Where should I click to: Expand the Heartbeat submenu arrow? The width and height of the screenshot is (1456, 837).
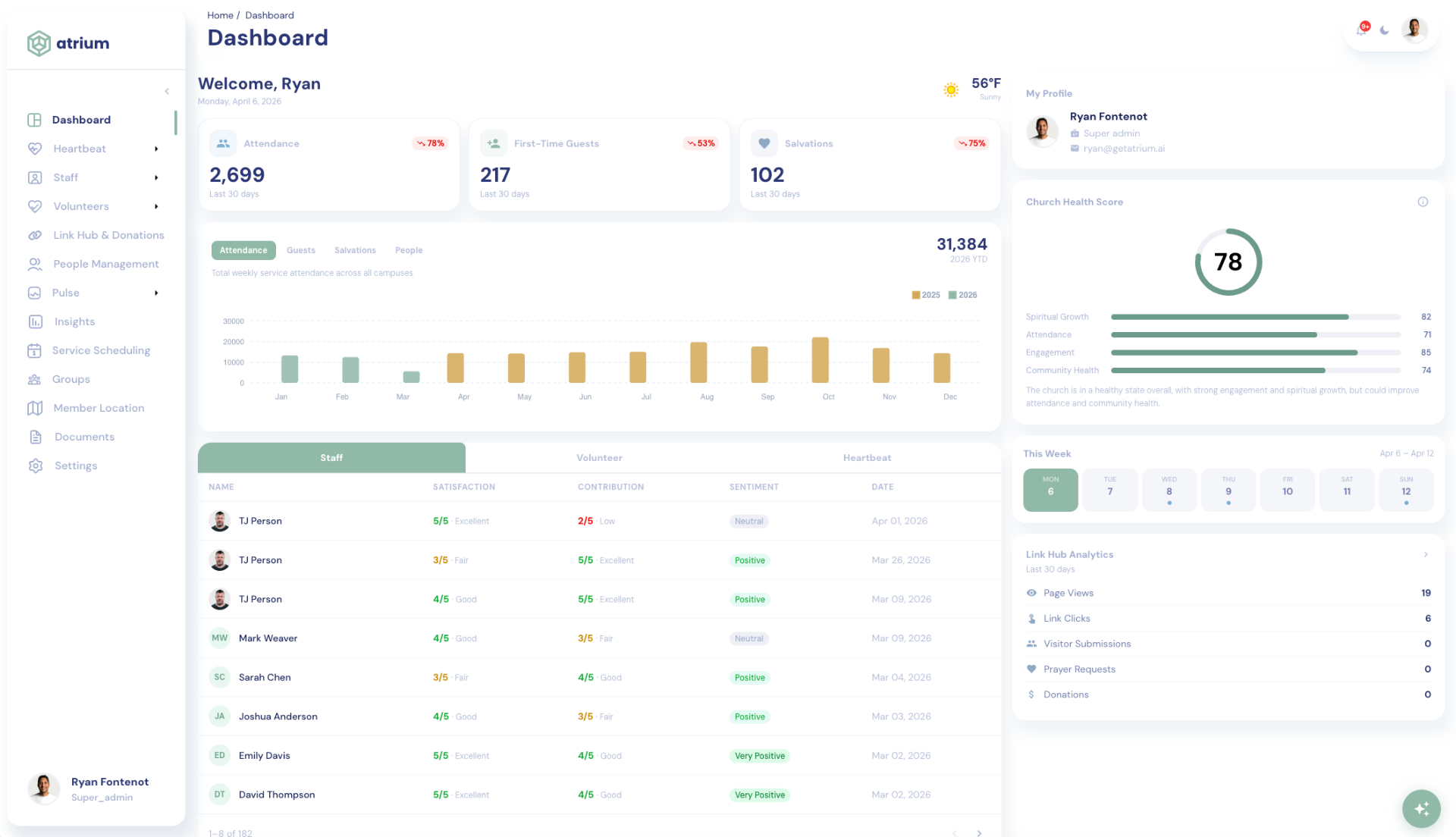pos(156,149)
